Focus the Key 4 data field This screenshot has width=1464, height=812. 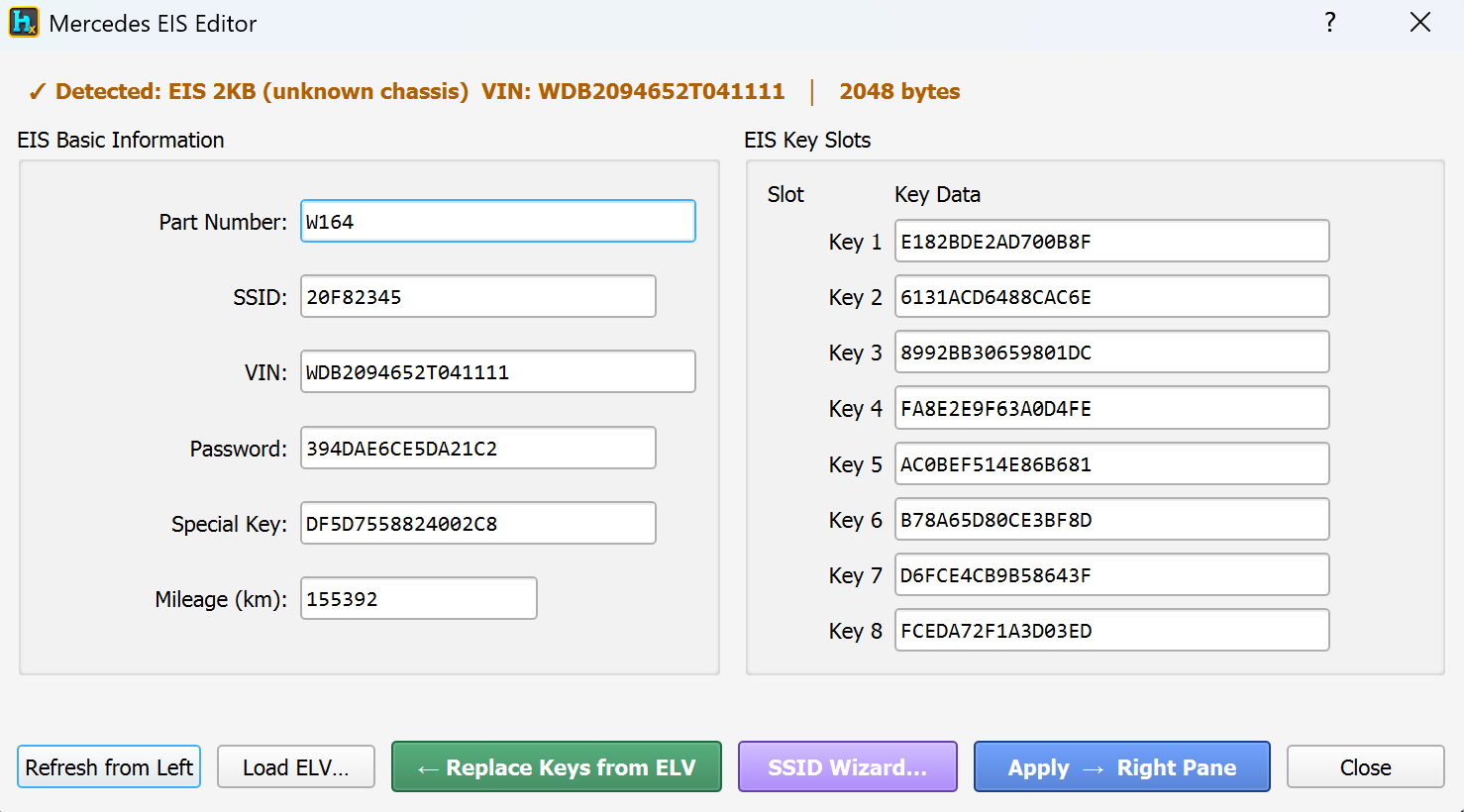click(1112, 408)
